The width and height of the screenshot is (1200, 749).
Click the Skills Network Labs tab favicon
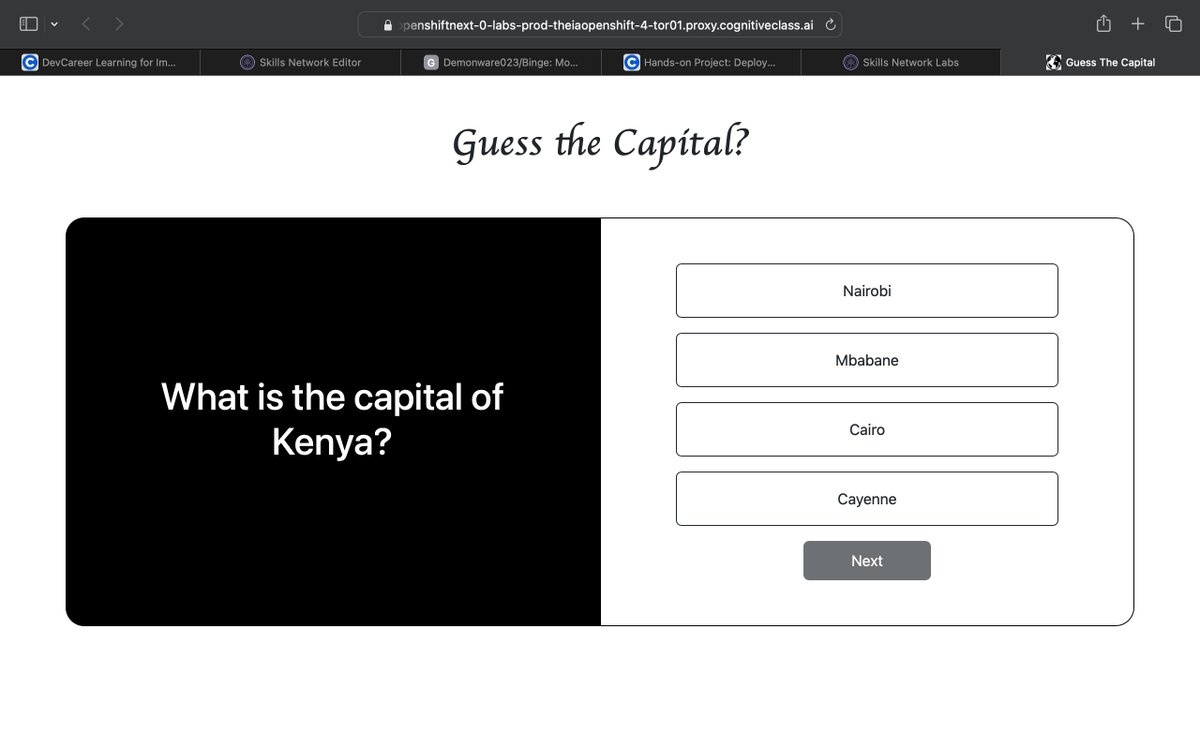tap(850, 62)
